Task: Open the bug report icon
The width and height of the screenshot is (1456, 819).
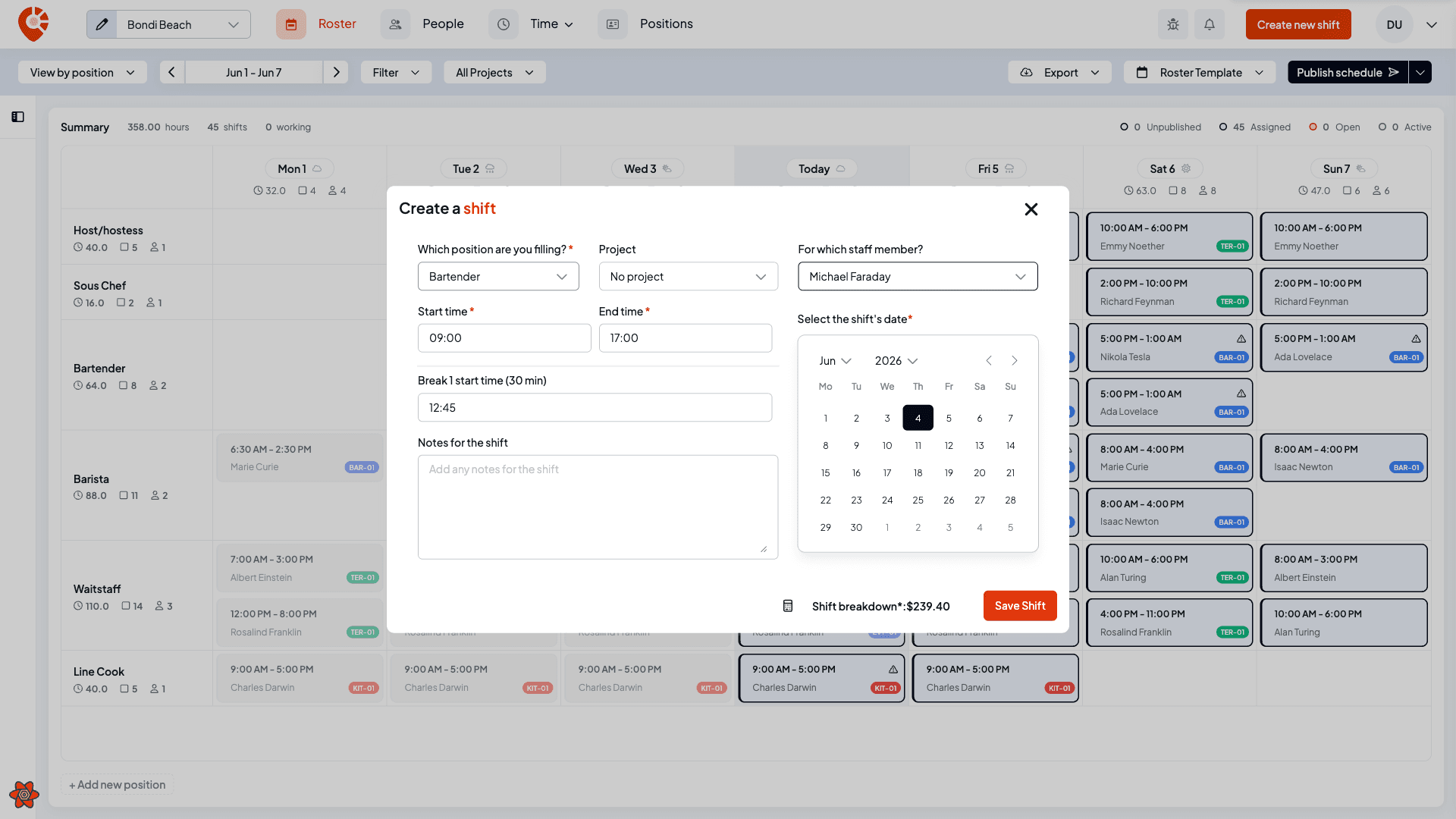Action: coord(1173,24)
